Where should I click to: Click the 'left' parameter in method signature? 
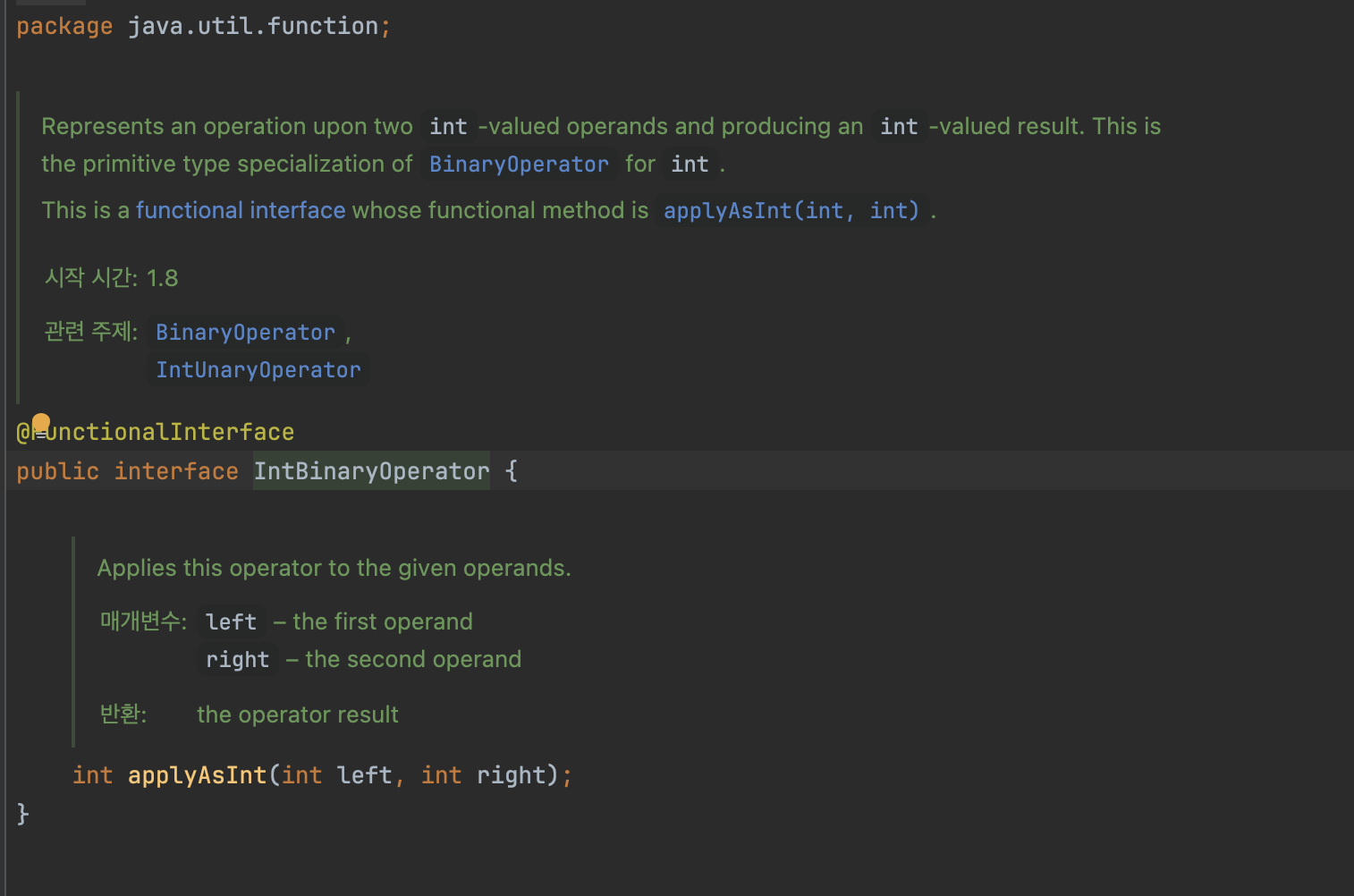pyautogui.click(x=365, y=775)
